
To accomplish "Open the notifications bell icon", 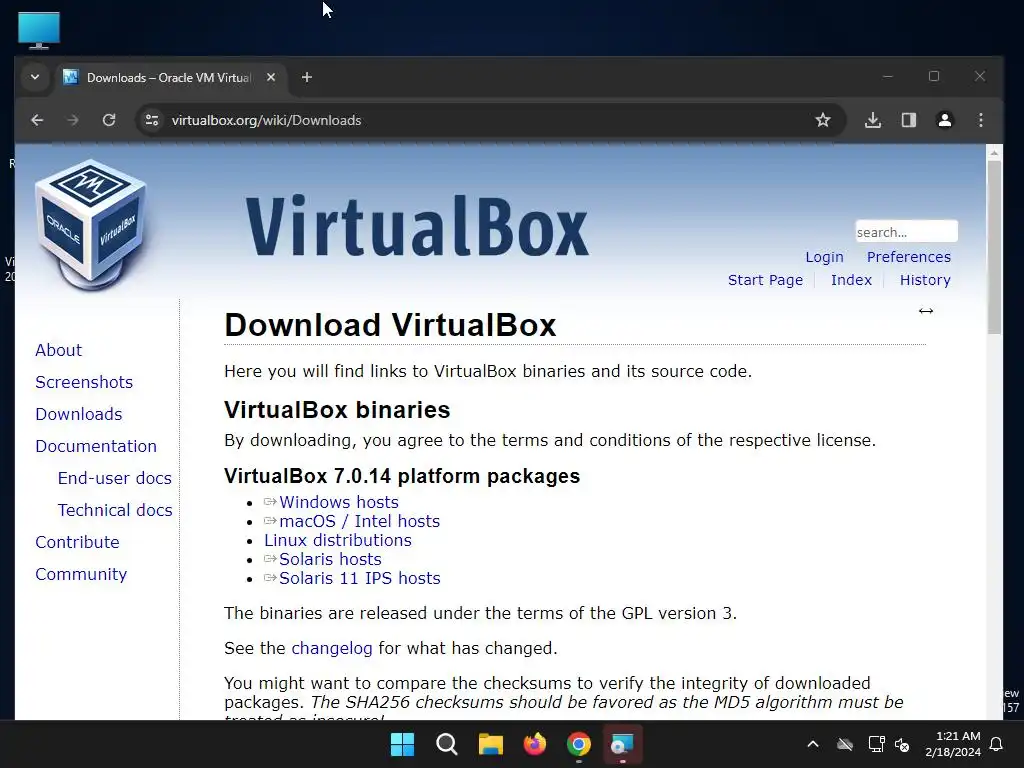I will (x=997, y=744).
